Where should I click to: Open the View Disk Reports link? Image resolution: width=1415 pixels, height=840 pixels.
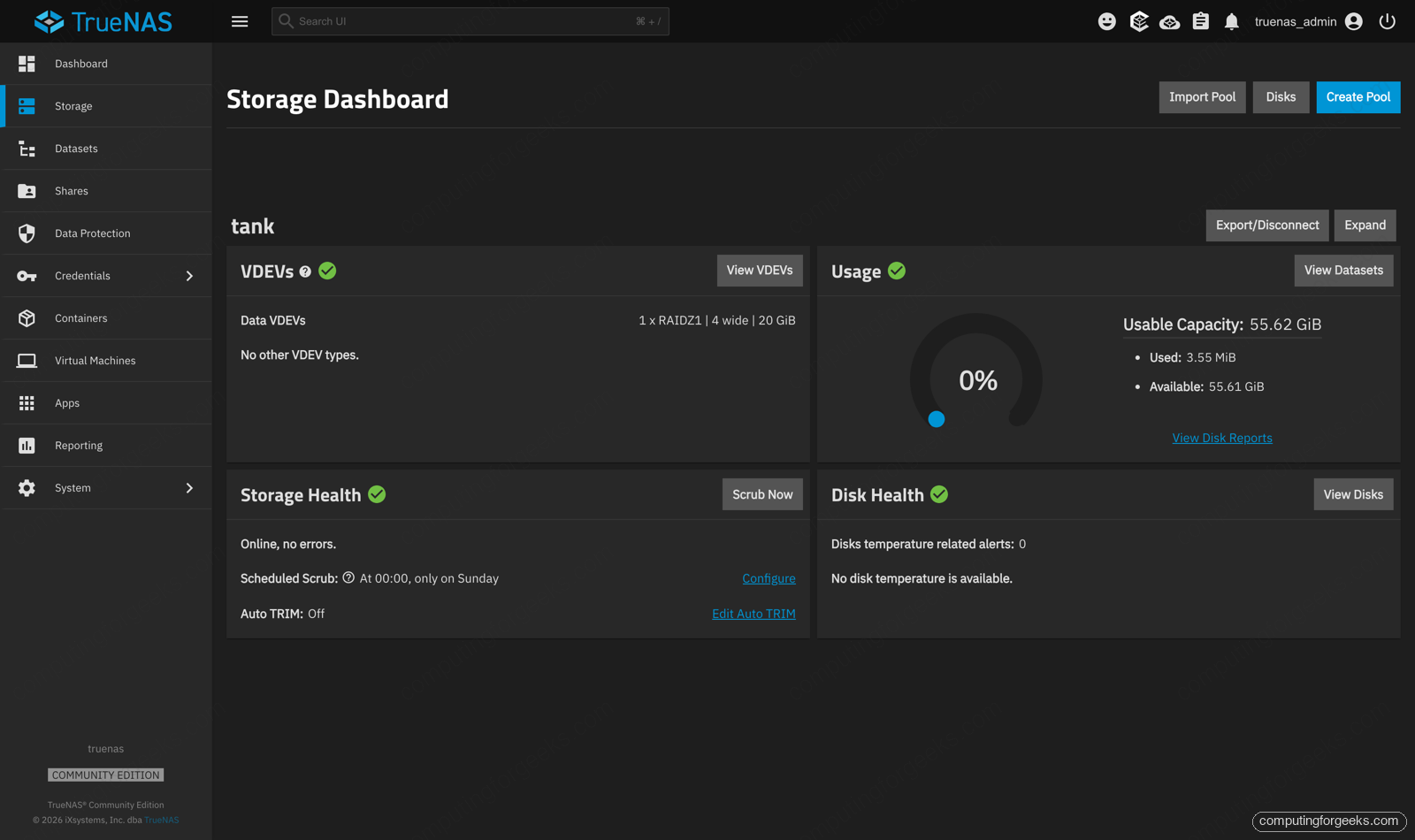click(x=1222, y=438)
